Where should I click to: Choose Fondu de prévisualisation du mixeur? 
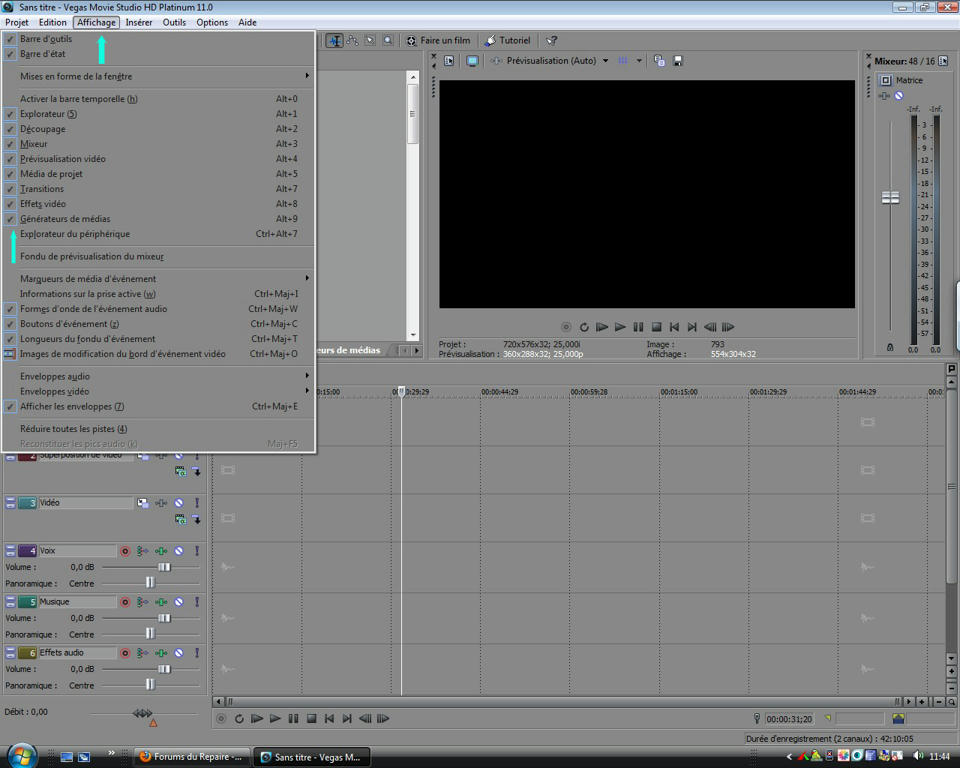pos(159,256)
